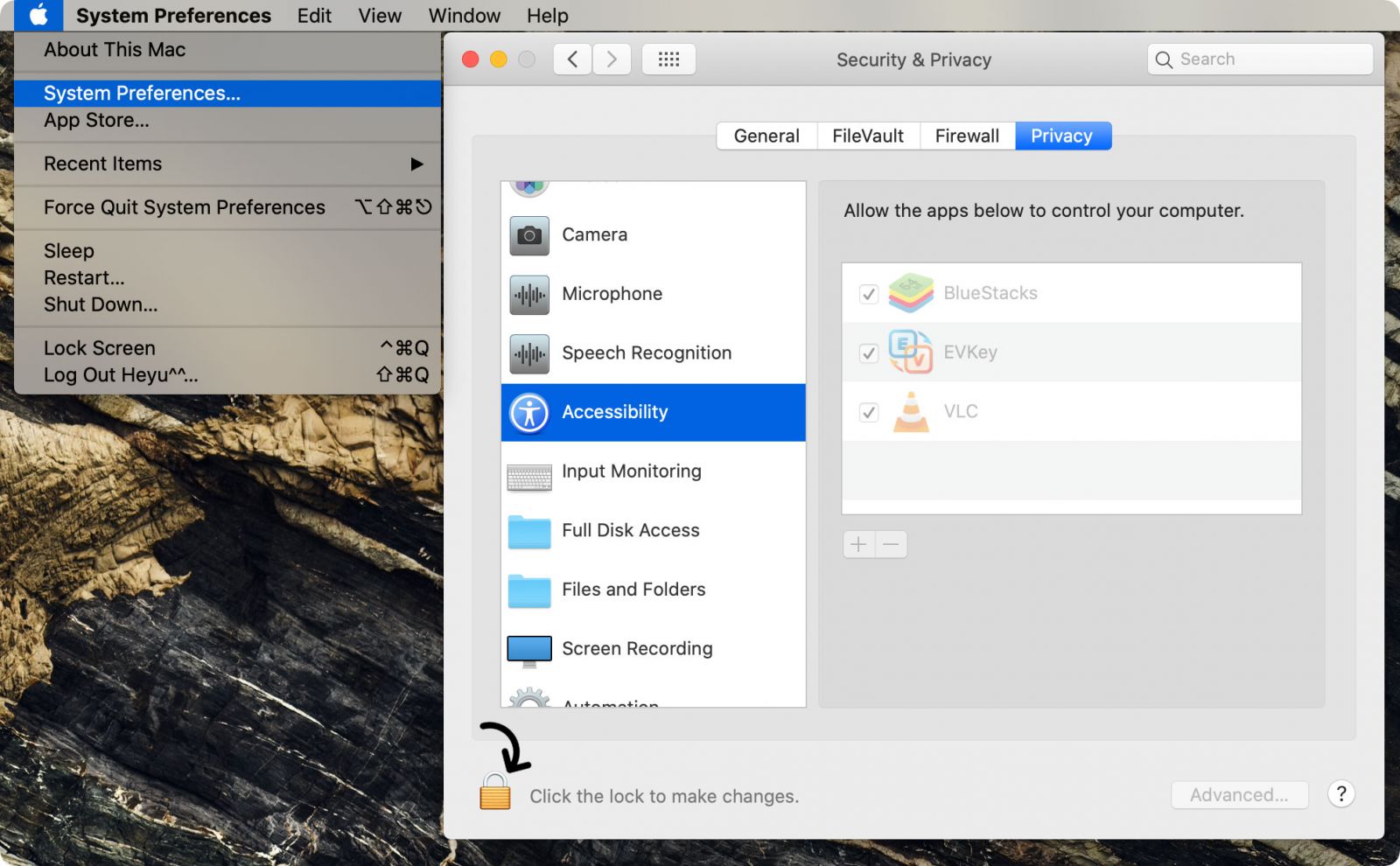
Task: Choose Shut Down... from Apple menu
Action: (227, 305)
